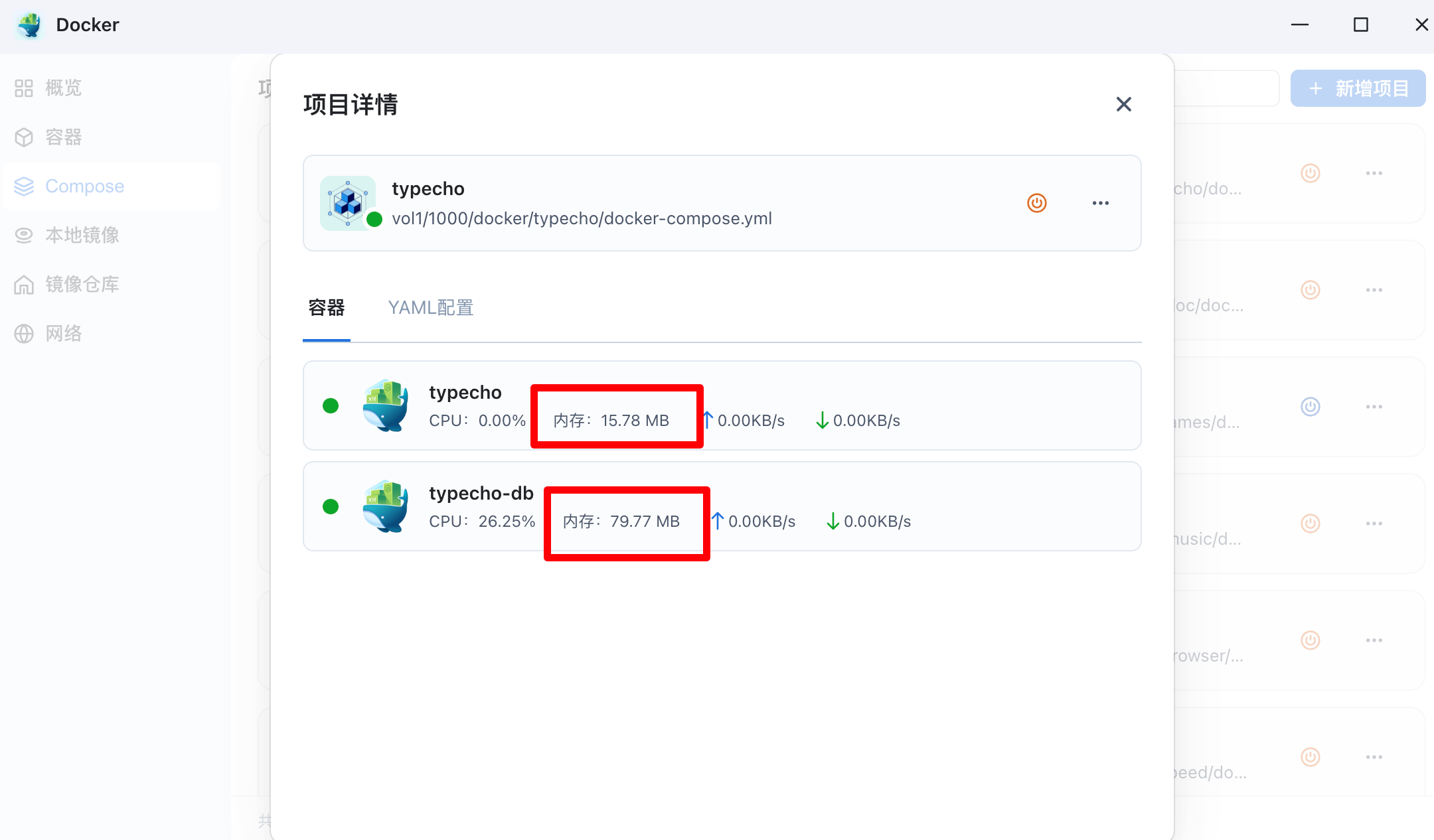The image size is (1434, 840).
Task: Toggle power for typecho project in dialog
Action: (1036, 203)
